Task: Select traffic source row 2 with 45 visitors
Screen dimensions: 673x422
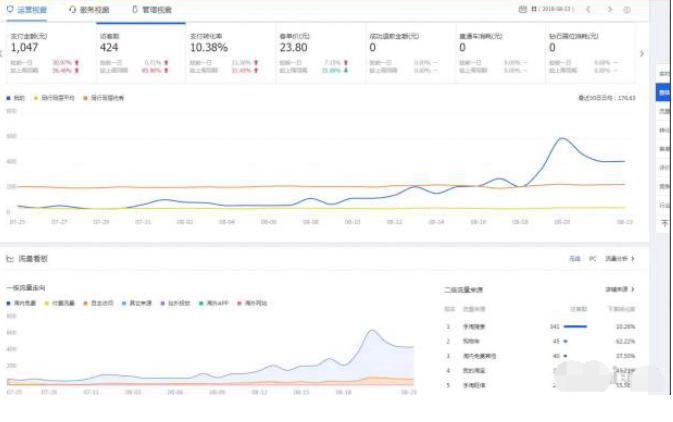Action: click(540, 341)
